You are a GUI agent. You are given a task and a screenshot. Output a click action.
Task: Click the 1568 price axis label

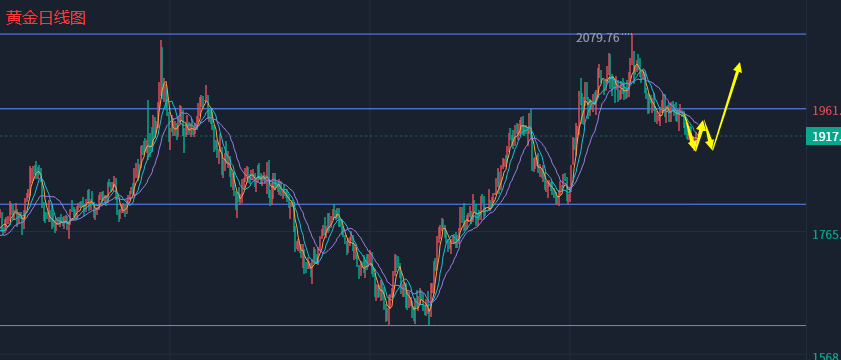click(826, 356)
